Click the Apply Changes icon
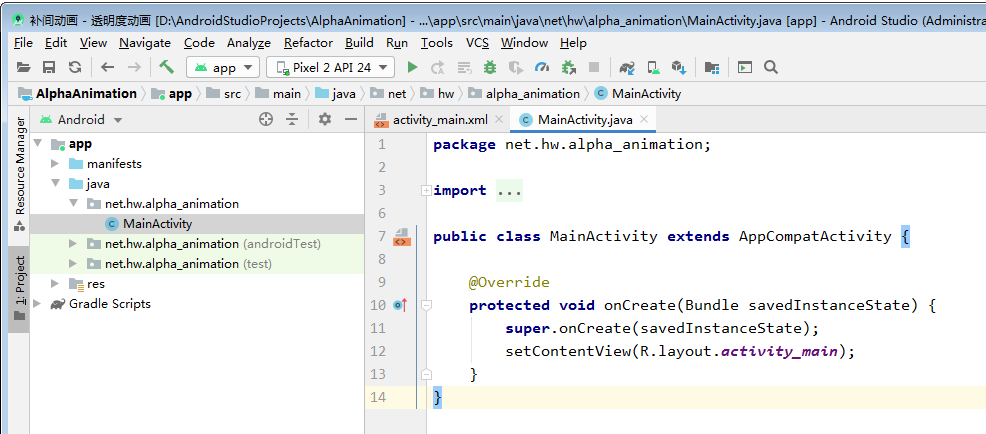This screenshot has width=986, height=434. click(438, 67)
